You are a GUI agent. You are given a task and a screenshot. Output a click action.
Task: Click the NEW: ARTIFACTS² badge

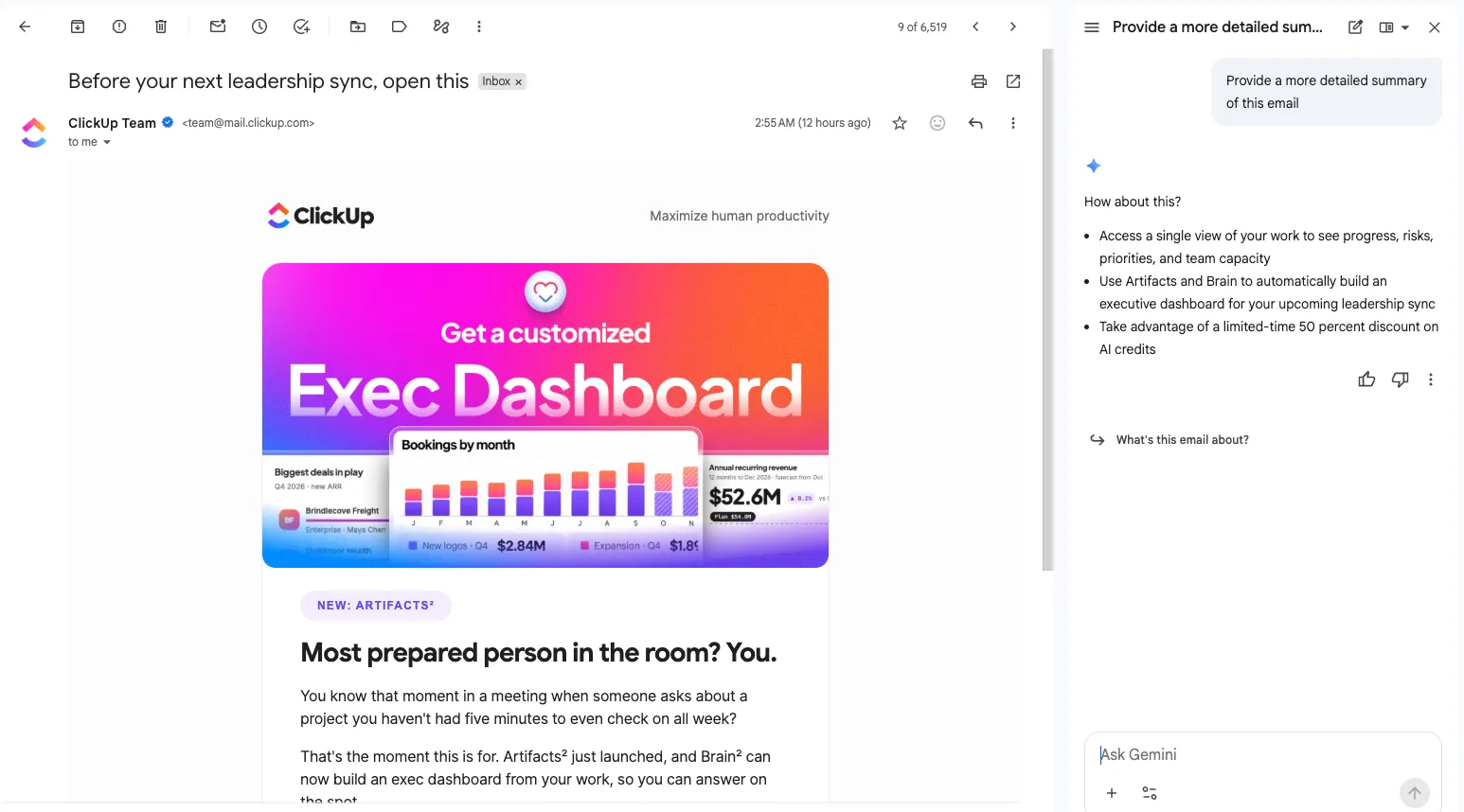point(376,606)
